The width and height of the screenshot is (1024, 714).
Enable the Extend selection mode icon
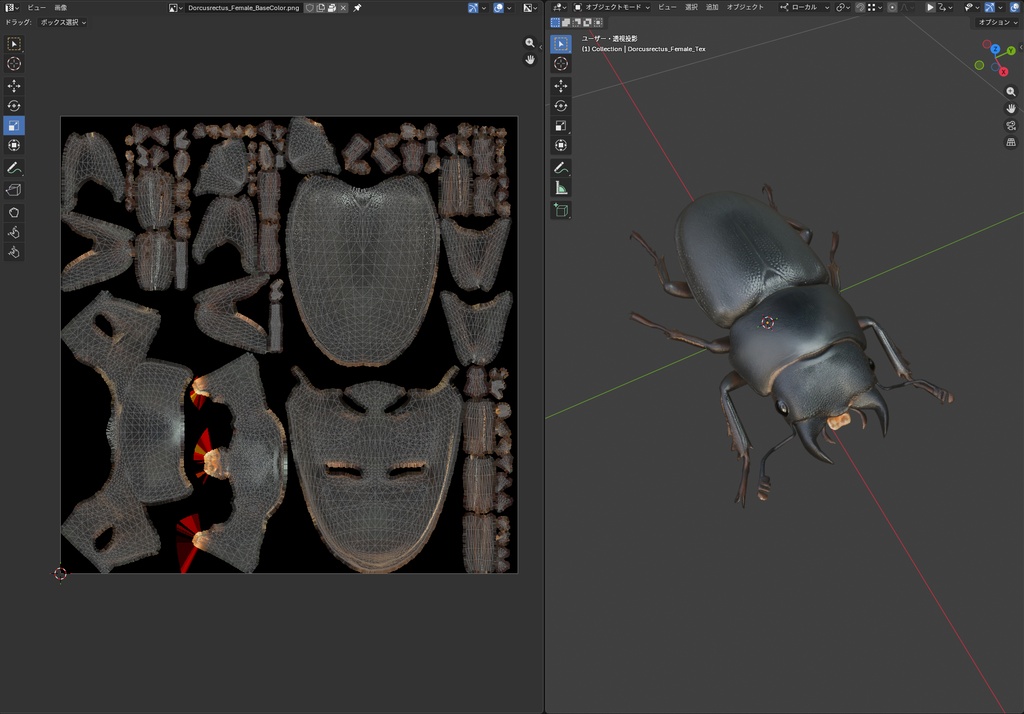tap(566, 22)
